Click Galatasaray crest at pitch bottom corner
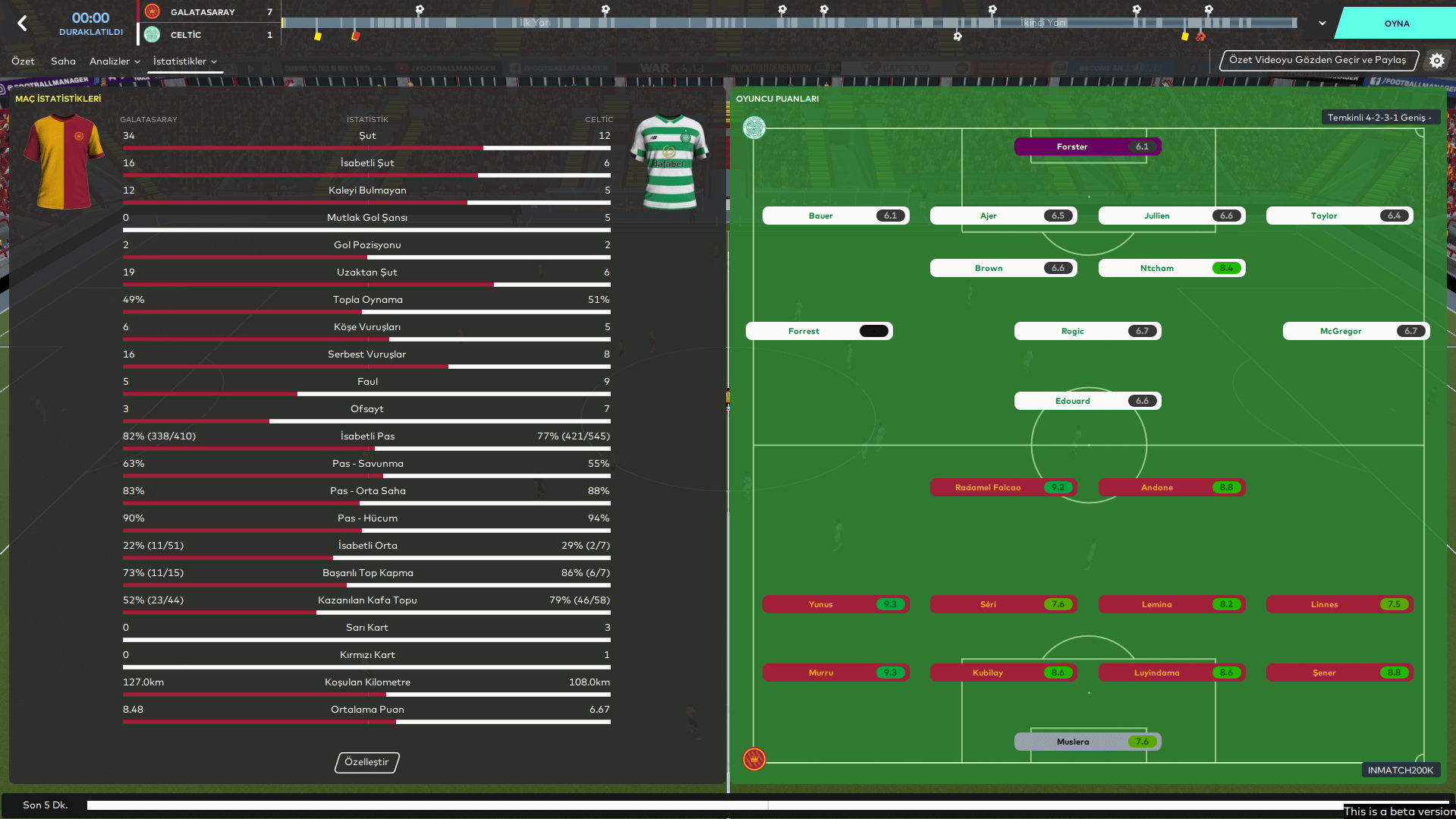 754,758
